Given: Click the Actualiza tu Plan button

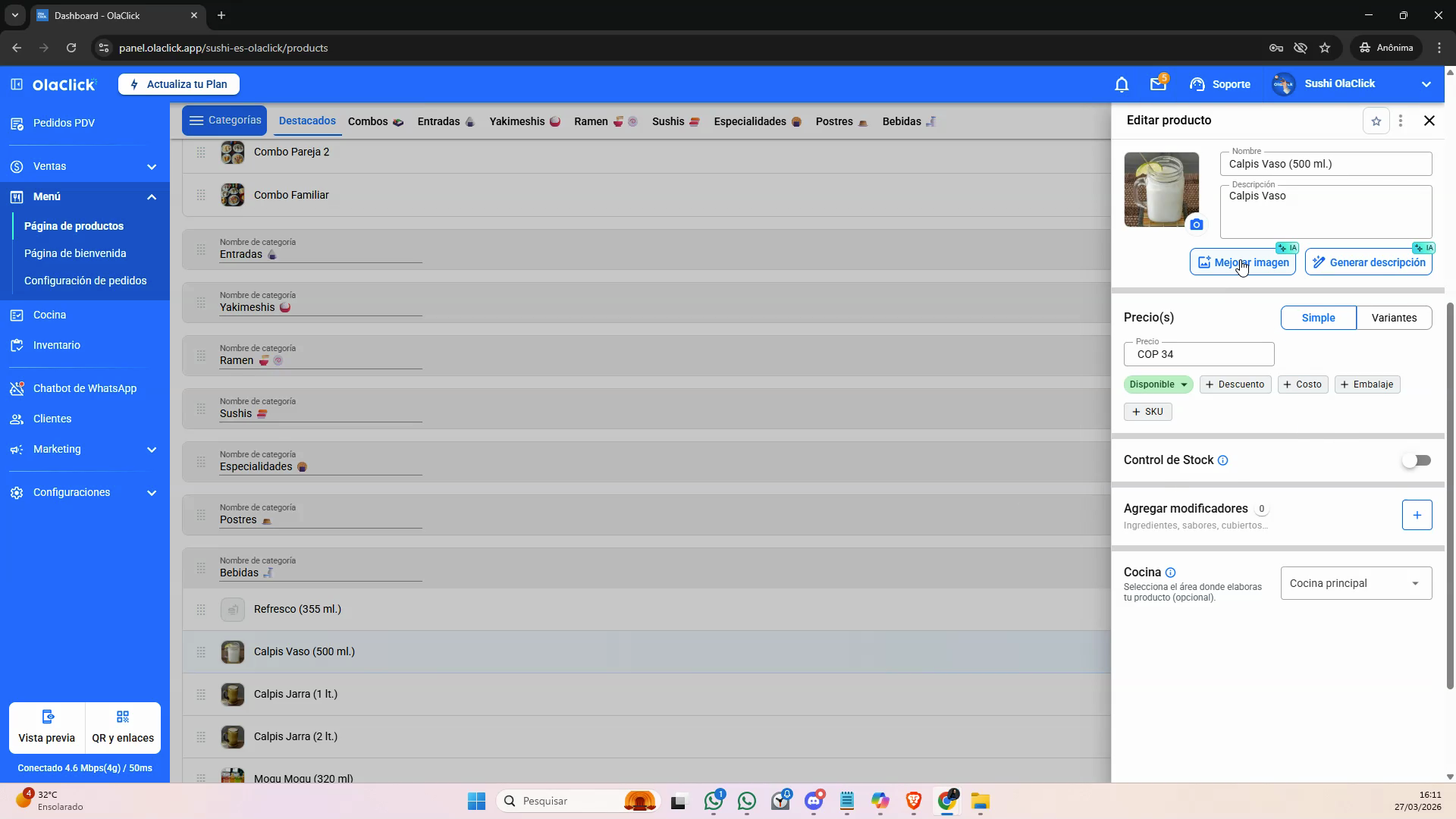Looking at the screenshot, I should pos(179,84).
